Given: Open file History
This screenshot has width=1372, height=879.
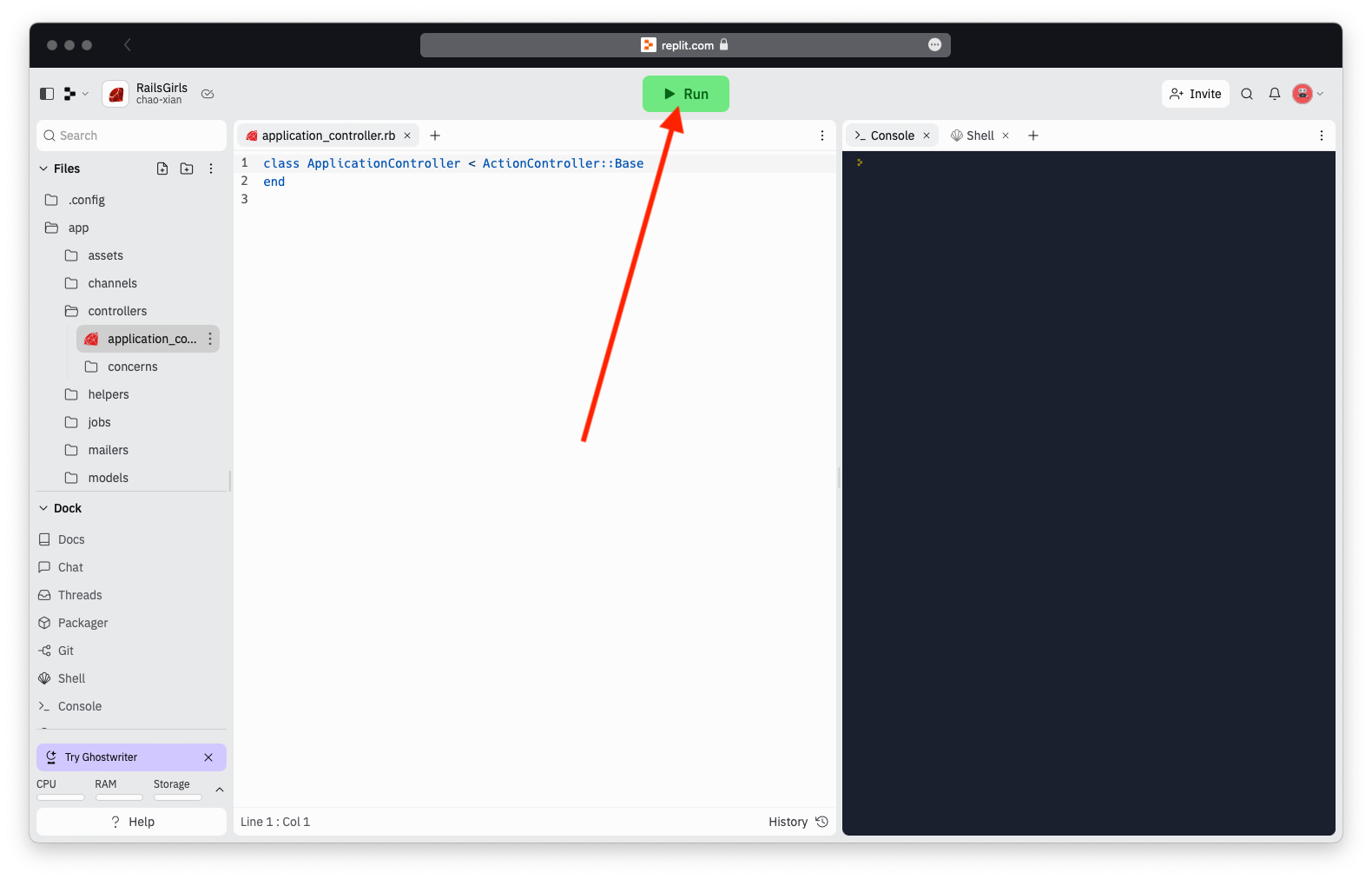Looking at the screenshot, I should (x=798, y=822).
